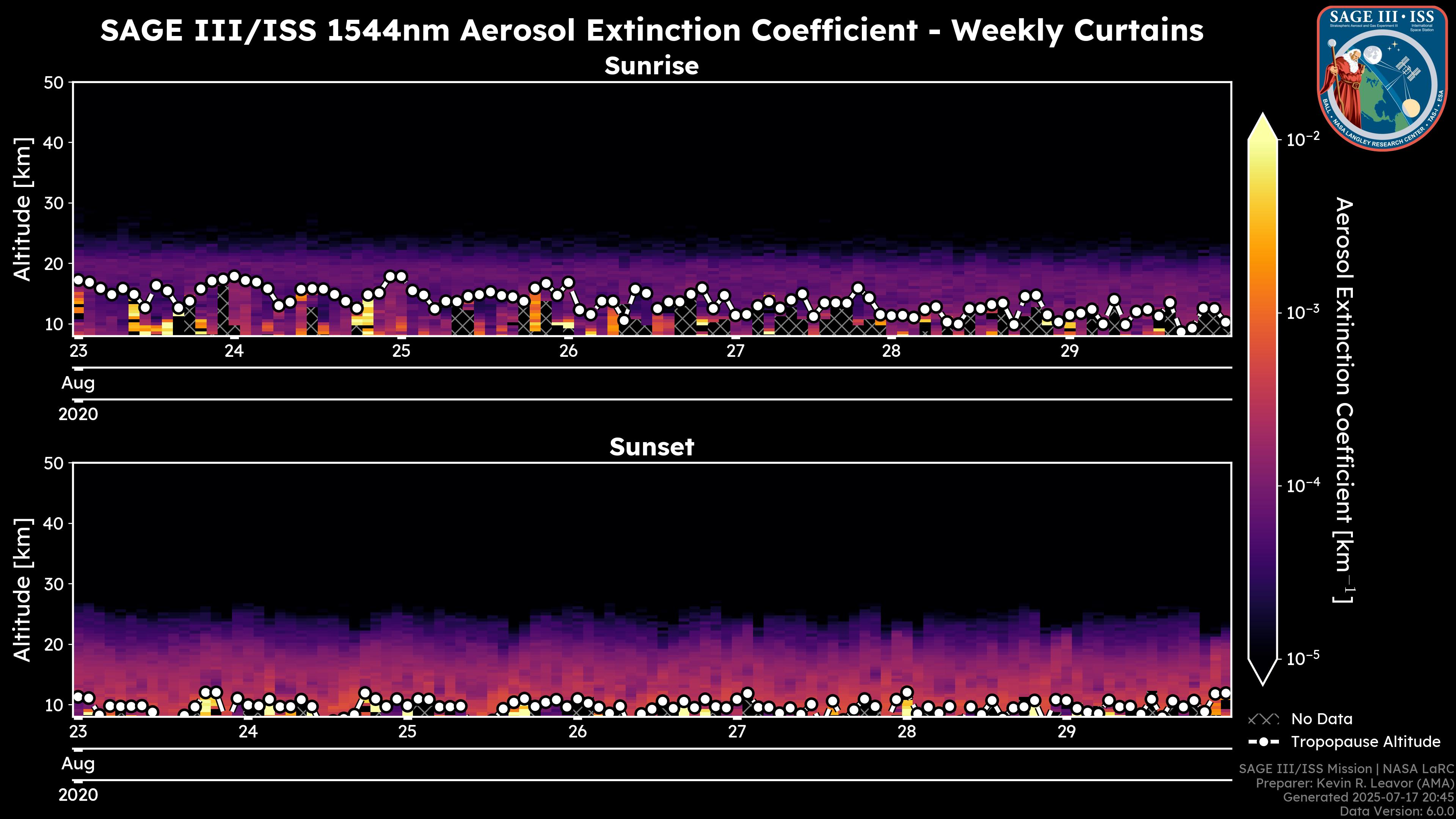Click the Aug month label under Sunrise

78,383
